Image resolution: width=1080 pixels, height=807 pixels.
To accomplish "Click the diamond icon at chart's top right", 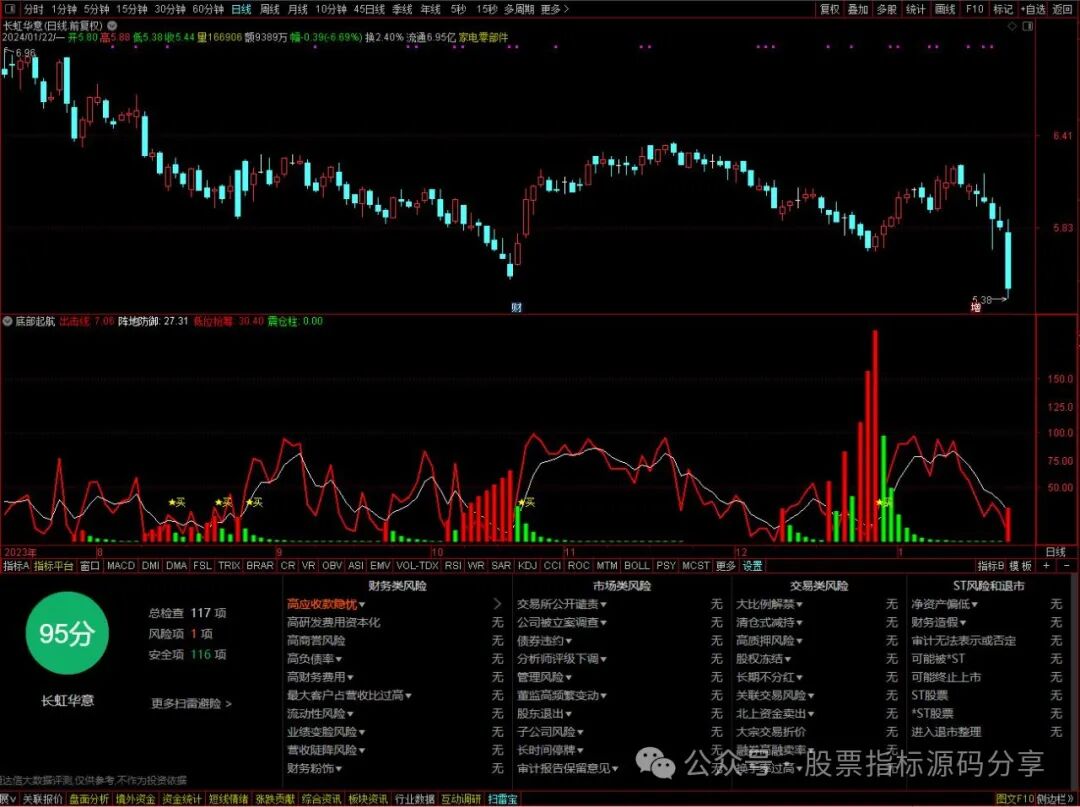I will click(x=1012, y=26).
